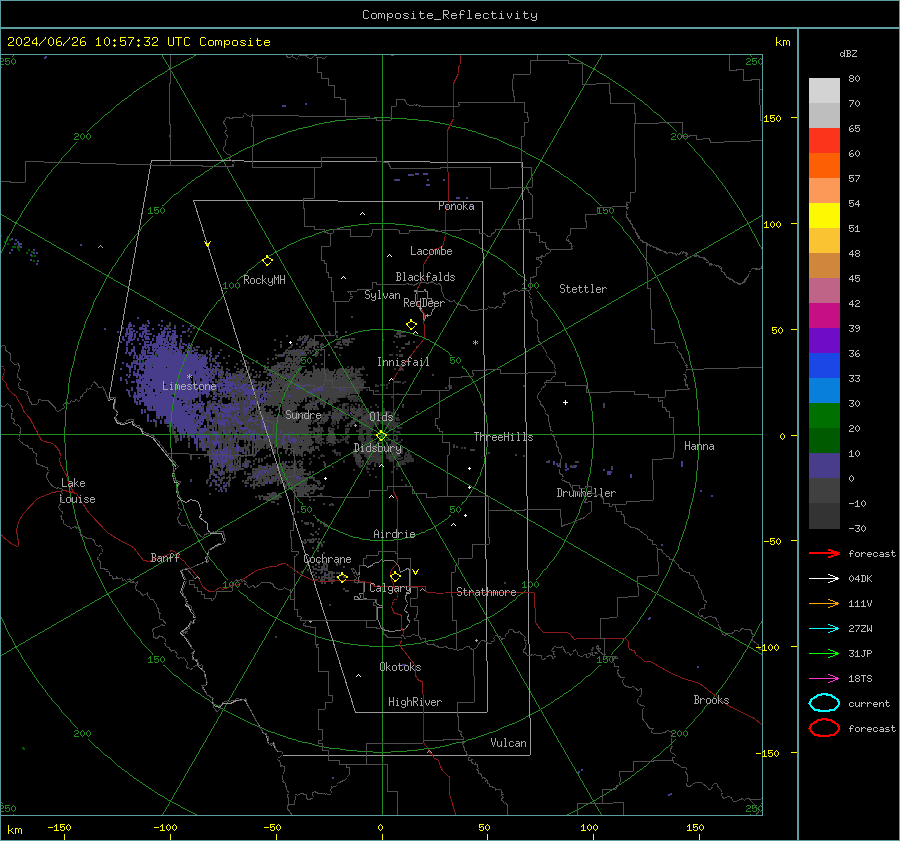Select the 54 dBZ yellow color swatch
Viewport: 900px width, 841px height.
pos(824,215)
